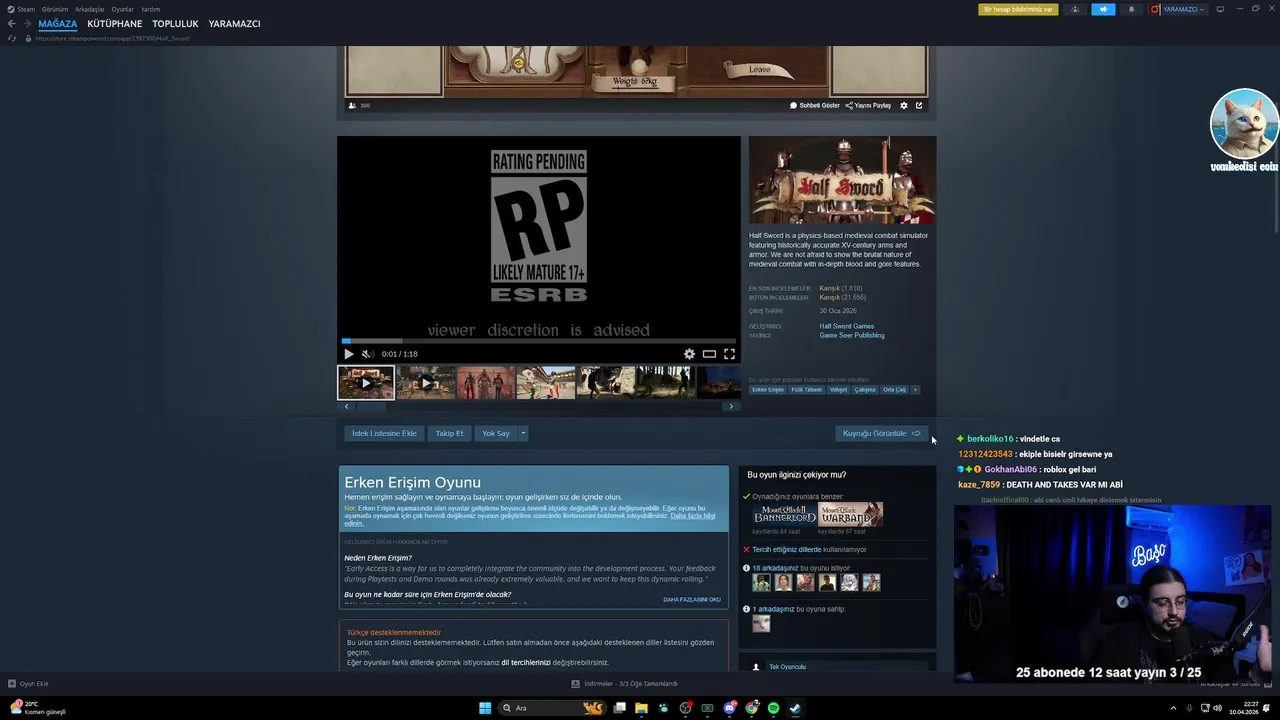
Task: Reload the page using the refresh icon
Action: 12,38
